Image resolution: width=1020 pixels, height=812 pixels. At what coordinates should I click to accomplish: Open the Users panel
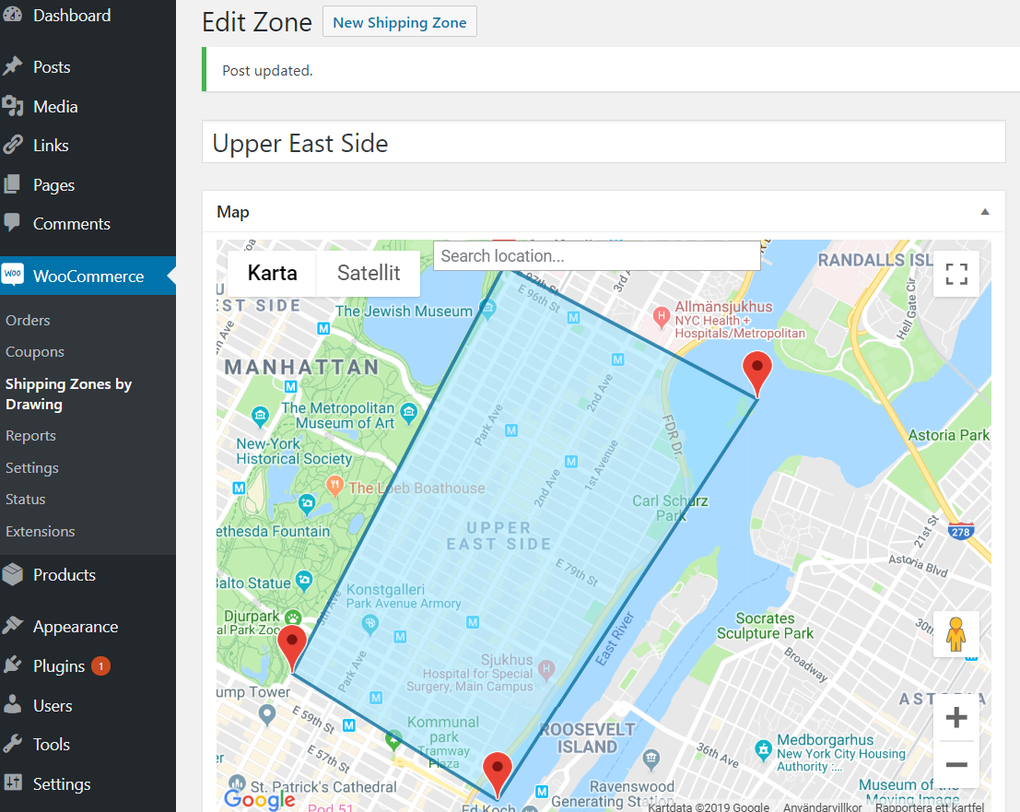[x=55, y=705]
